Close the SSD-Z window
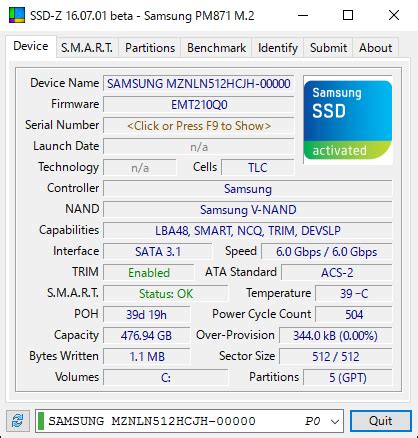The image size is (418, 438). pyautogui.click(x=394, y=15)
